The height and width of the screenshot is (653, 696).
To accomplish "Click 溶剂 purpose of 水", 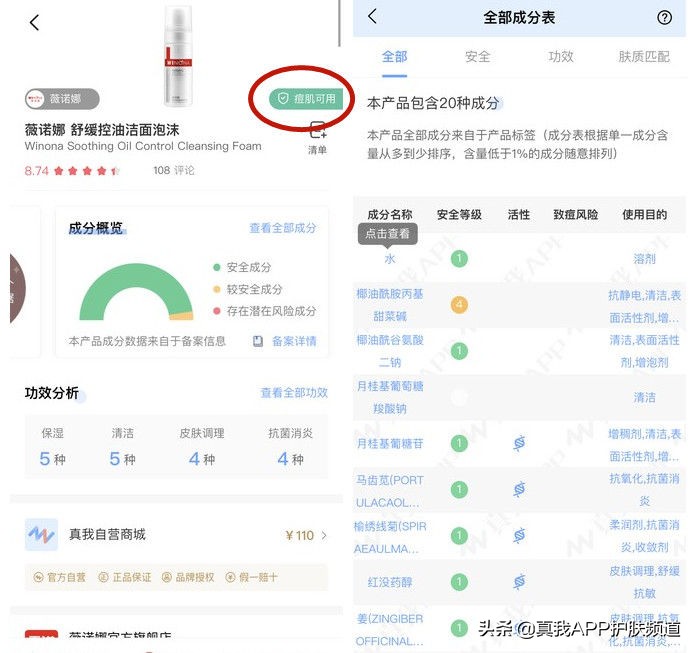I will [x=645, y=259].
